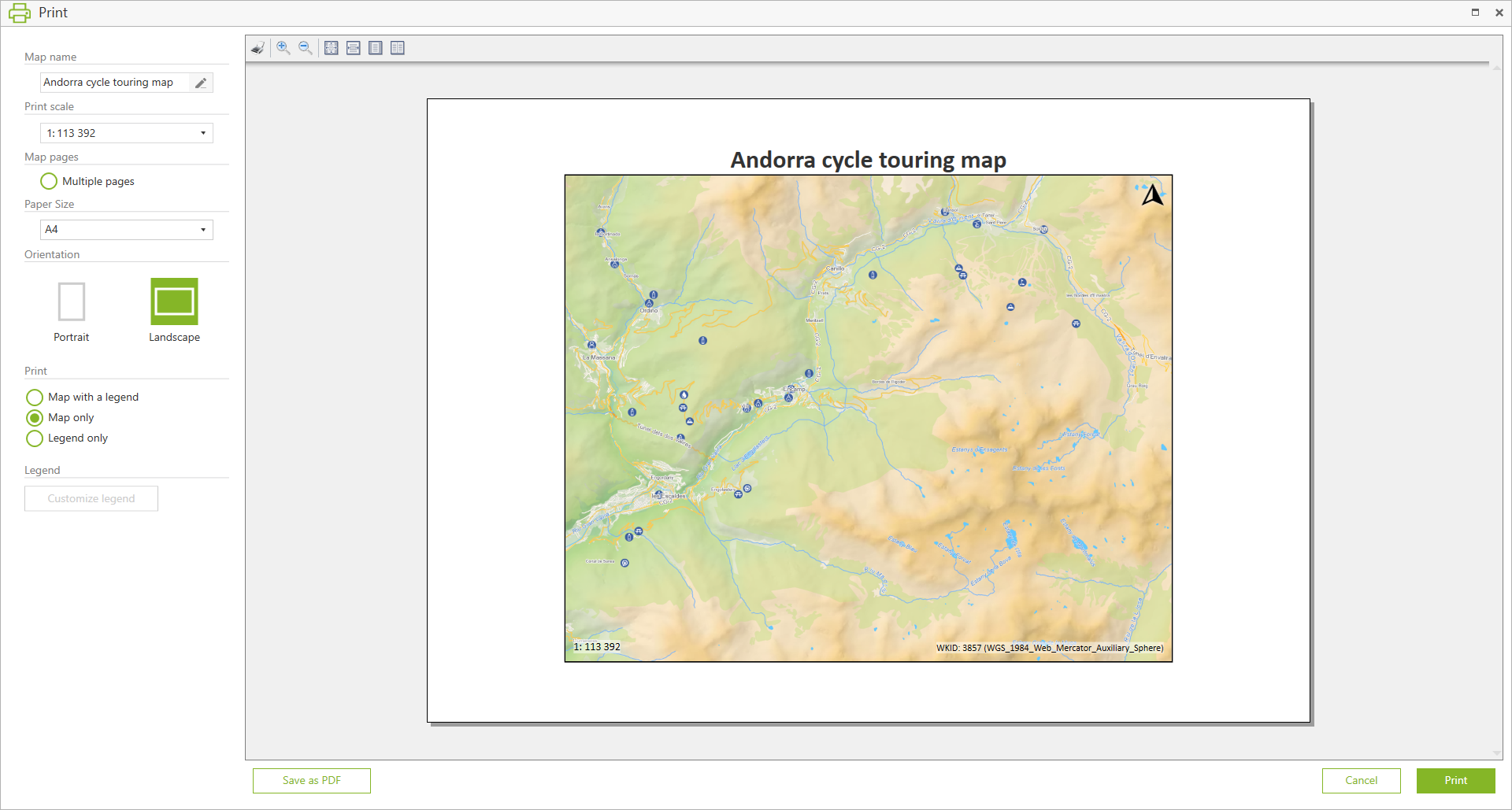
Task: Fit the preview to page width
Action: (x=354, y=48)
